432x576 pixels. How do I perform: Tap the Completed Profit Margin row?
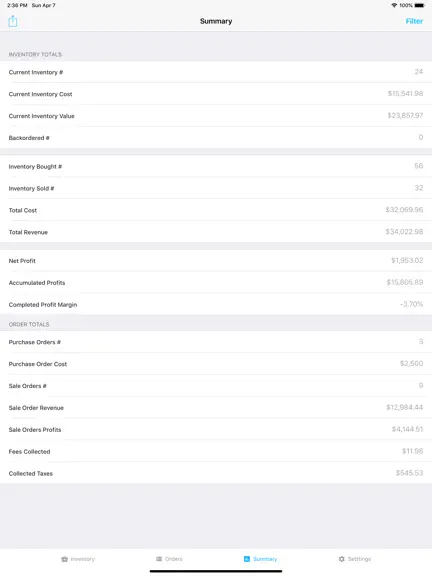pos(216,304)
